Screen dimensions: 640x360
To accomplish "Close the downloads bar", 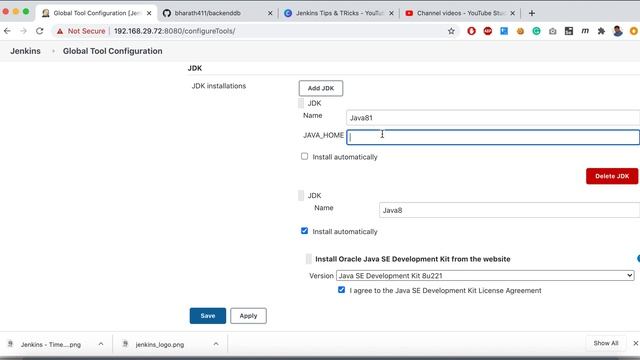I will tap(636, 343).
